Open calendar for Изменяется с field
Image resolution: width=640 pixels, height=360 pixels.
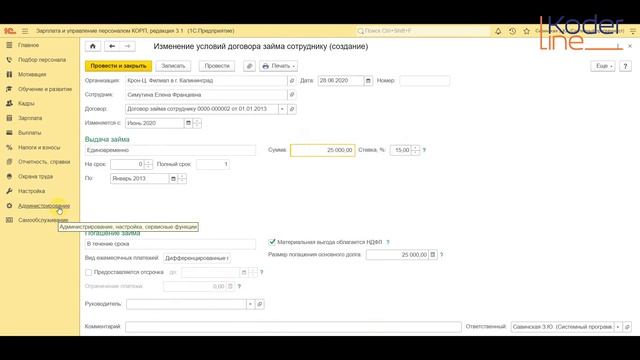point(188,123)
